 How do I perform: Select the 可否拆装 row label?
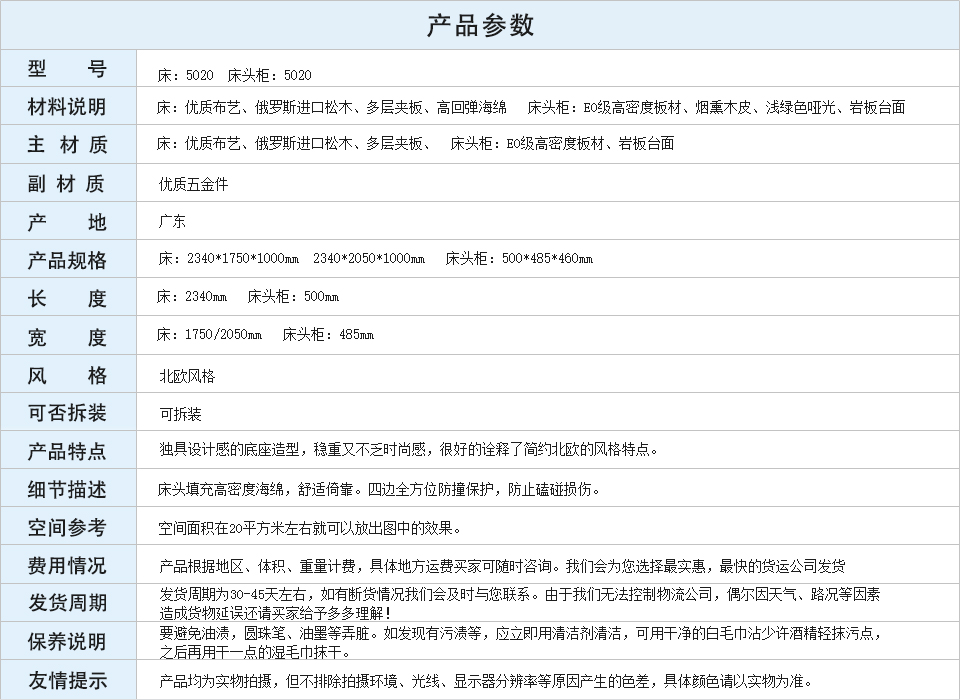click(67, 413)
